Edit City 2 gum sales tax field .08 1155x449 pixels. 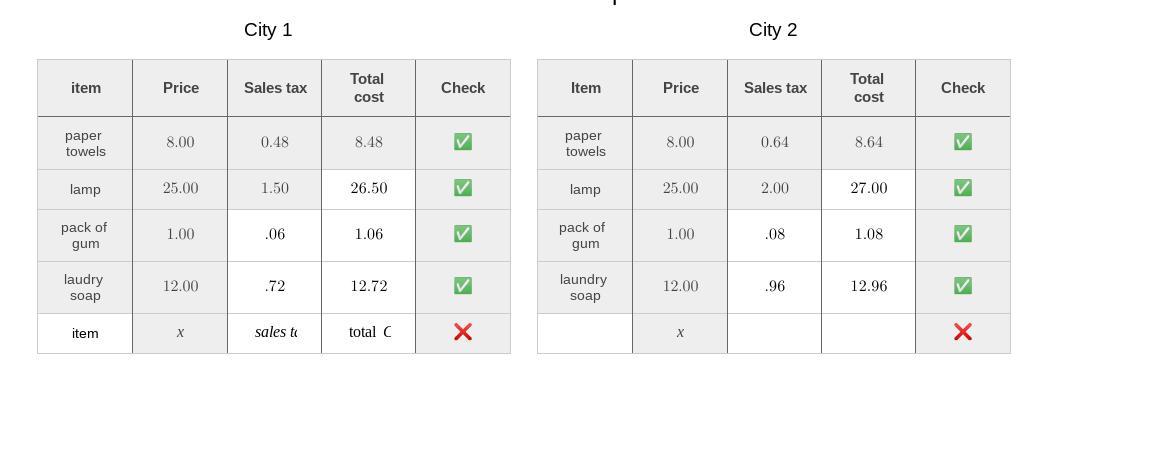[x=775, y=235]
